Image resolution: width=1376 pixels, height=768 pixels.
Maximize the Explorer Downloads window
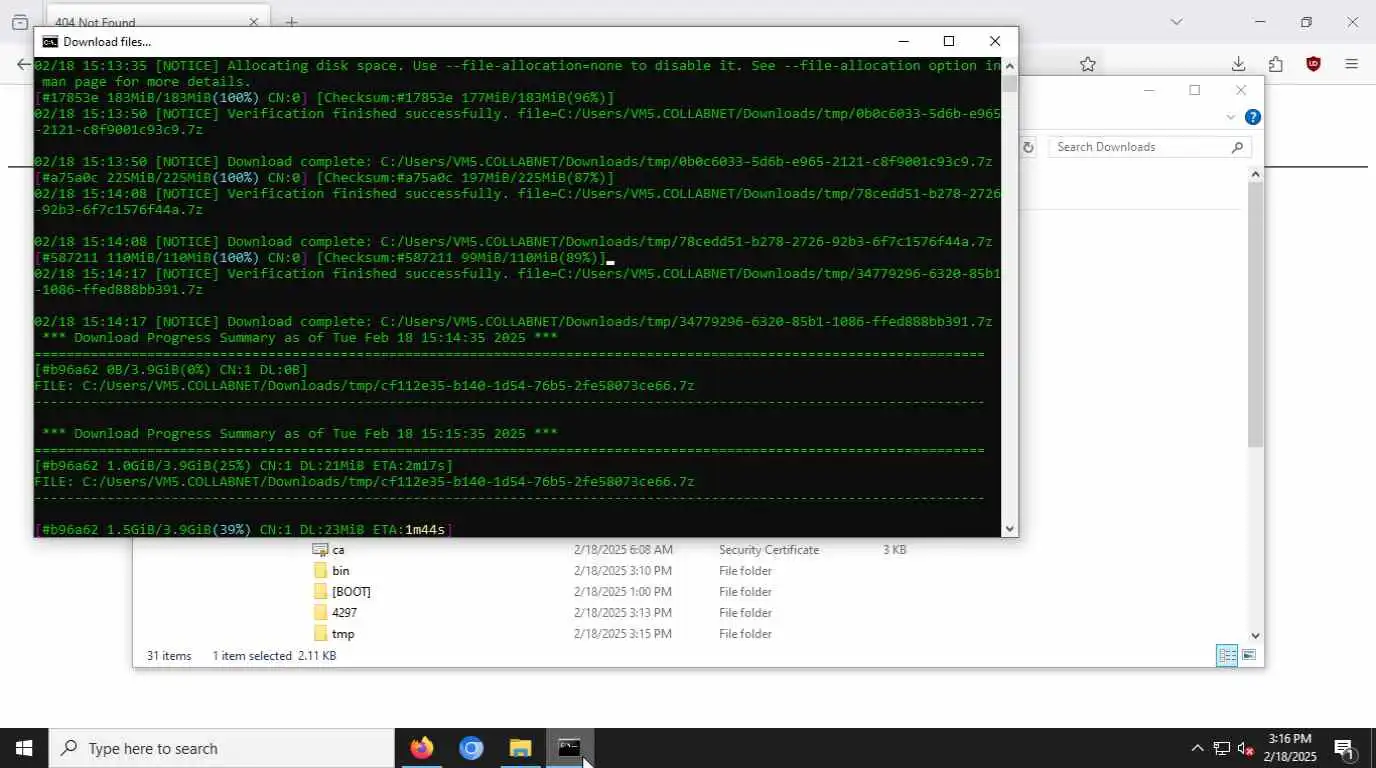1194,90
